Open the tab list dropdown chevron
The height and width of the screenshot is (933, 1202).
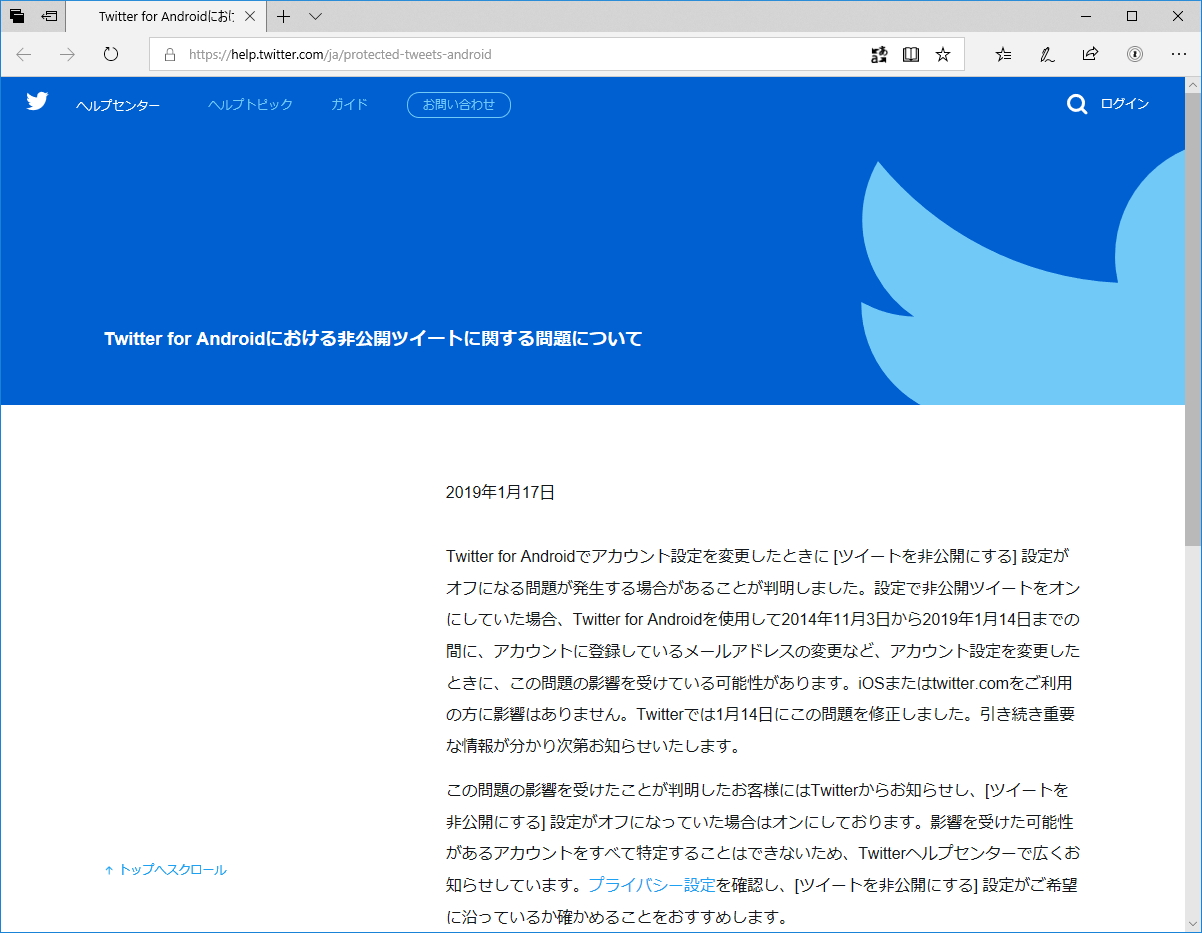314,17
